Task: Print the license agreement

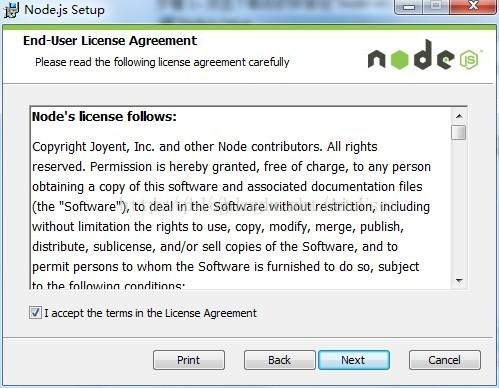Action: click(189, 360)
